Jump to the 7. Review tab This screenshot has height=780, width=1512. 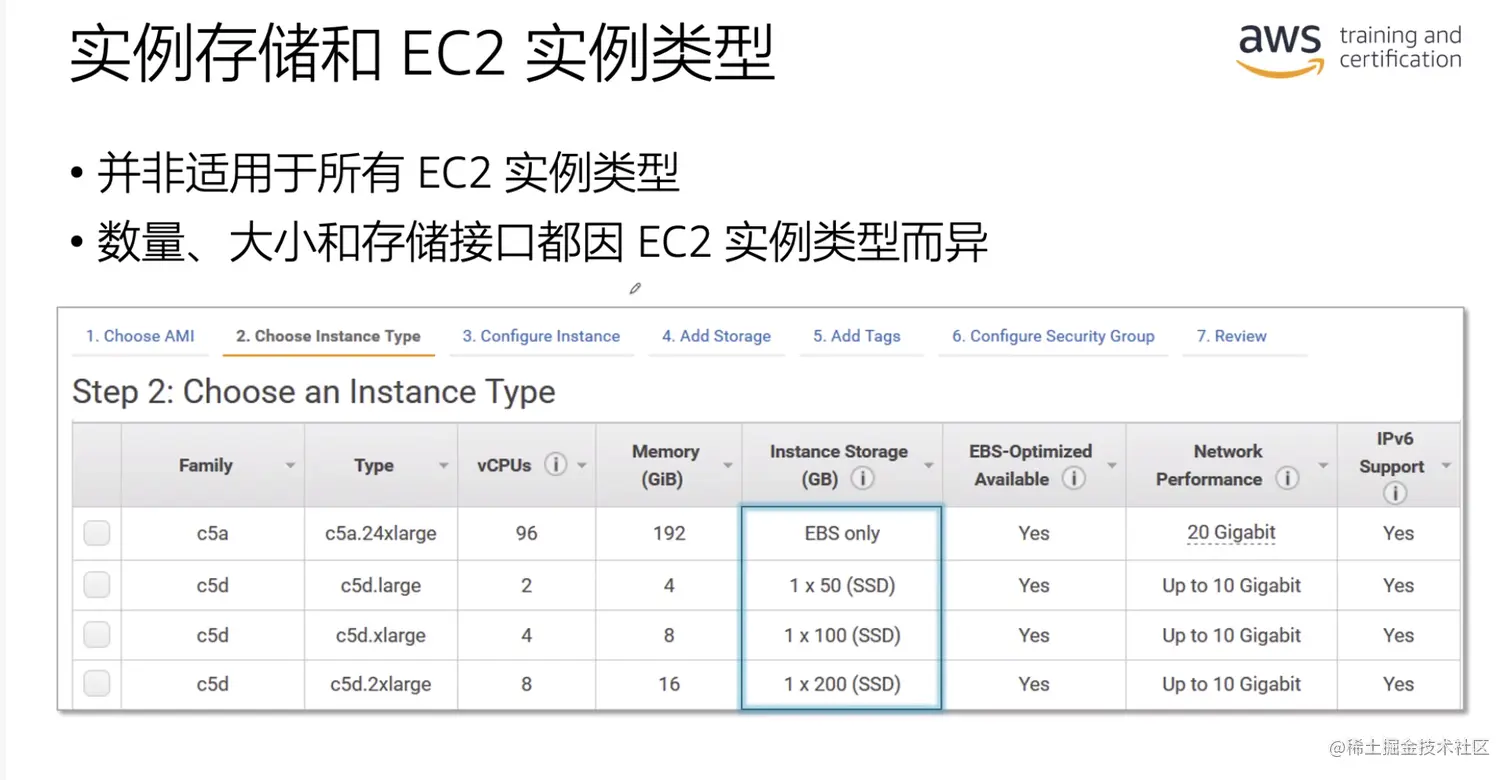[1232, 336]
